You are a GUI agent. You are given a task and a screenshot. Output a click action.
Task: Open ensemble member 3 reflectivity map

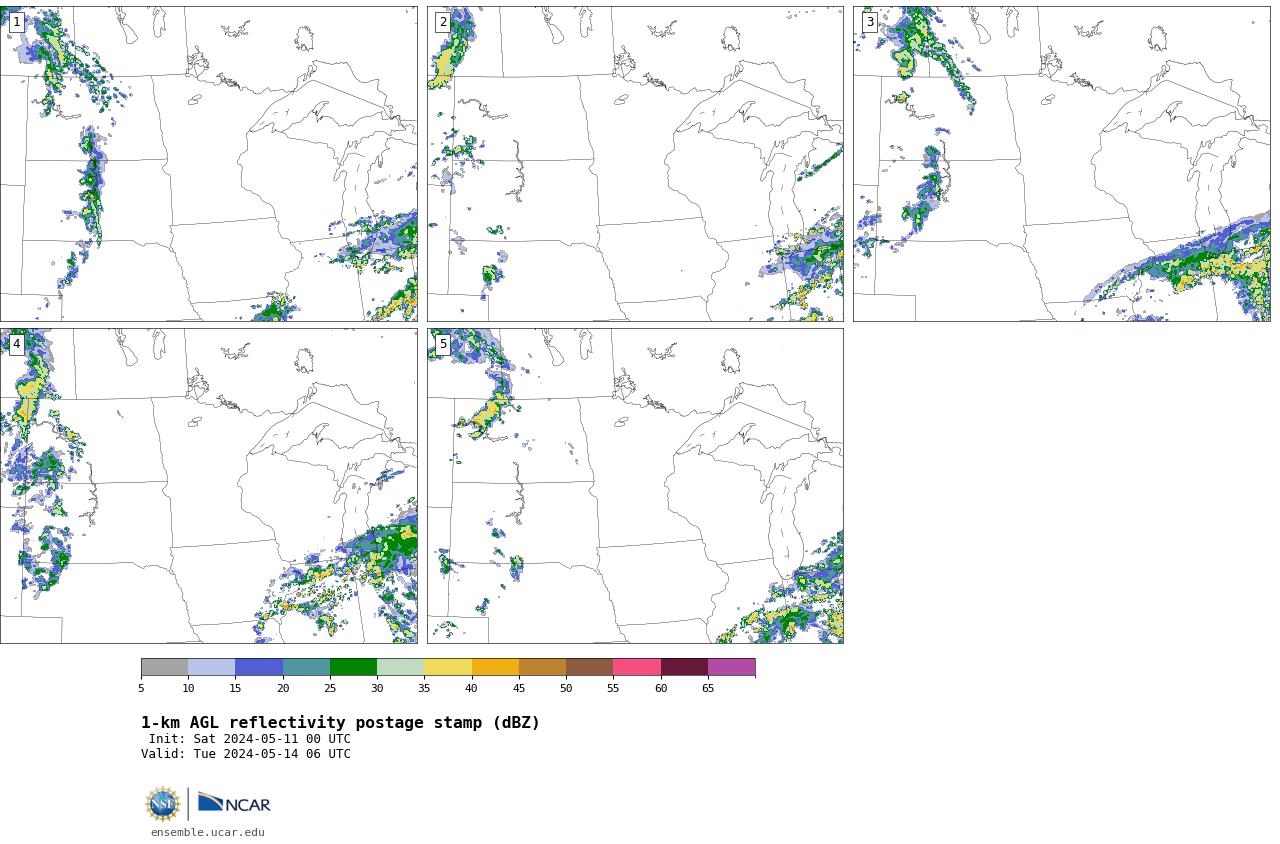click(x=1062, y=164)
